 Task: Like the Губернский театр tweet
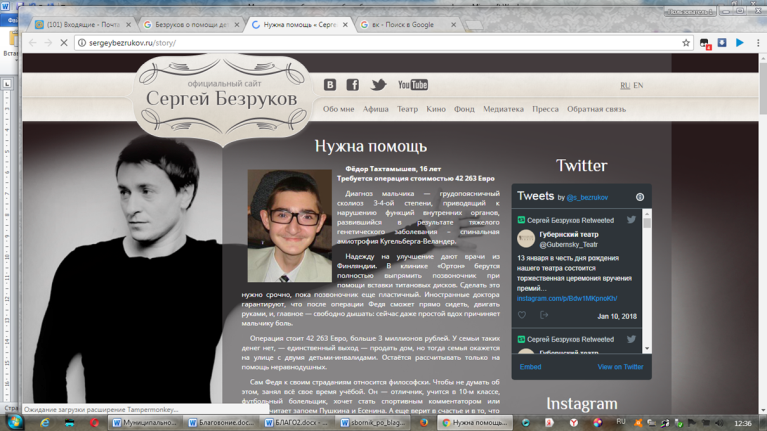[522, 315]
